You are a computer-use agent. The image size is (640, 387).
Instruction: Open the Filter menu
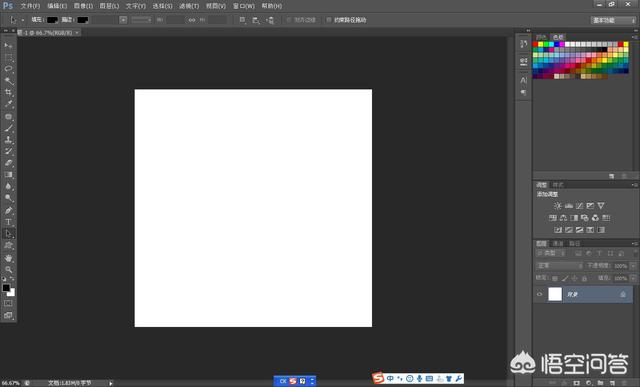(189, 6)
